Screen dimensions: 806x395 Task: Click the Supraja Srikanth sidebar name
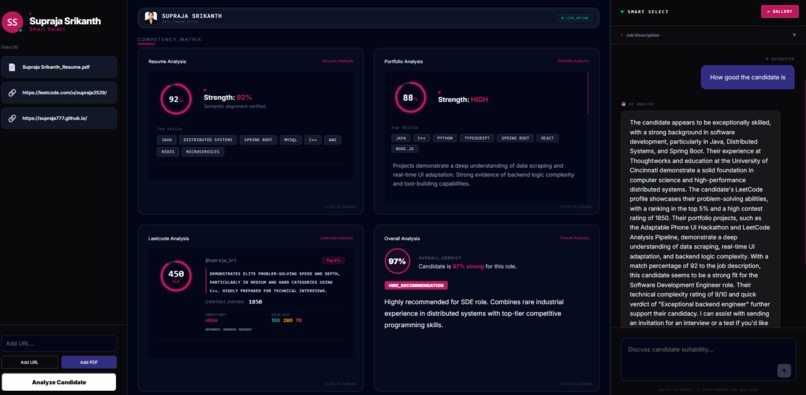(65, 21)
